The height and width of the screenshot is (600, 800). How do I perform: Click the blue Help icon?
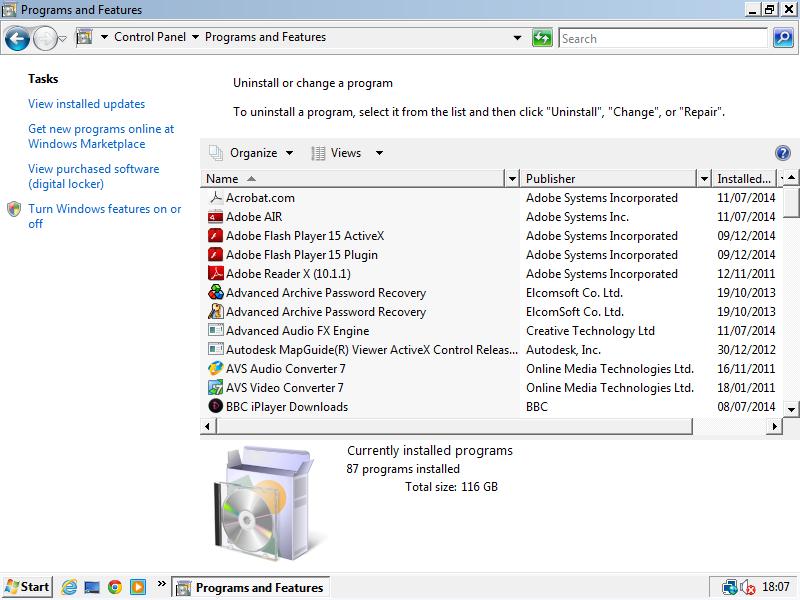click(782, 153)
